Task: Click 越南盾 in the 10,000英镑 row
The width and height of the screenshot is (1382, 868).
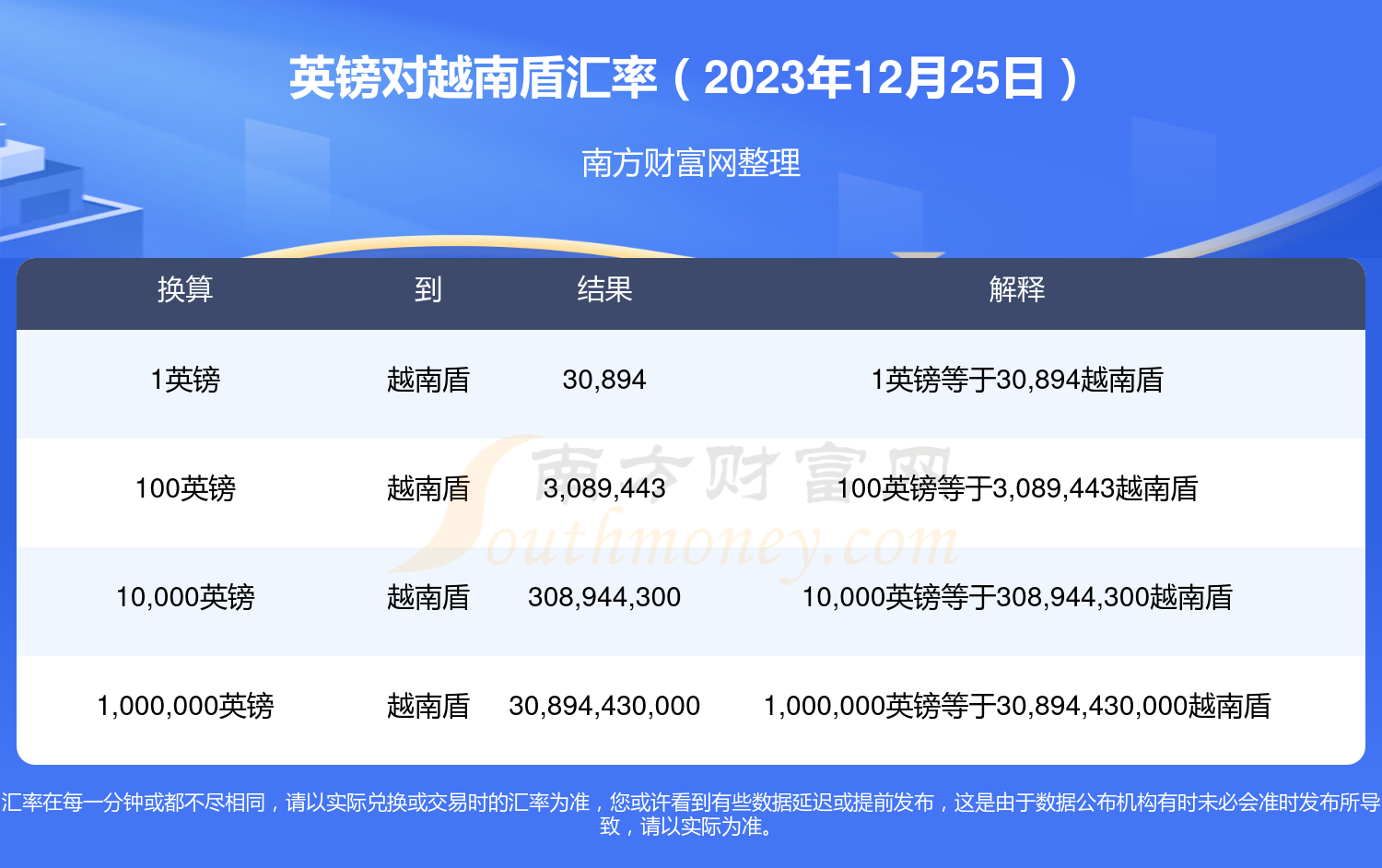Action: pos(427,597)
